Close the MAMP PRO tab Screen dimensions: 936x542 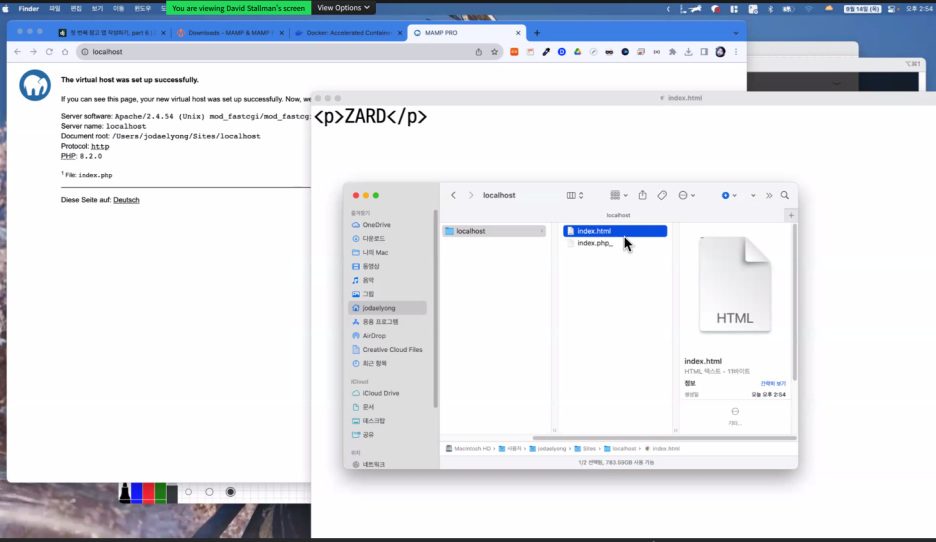[x=518, y=33]
